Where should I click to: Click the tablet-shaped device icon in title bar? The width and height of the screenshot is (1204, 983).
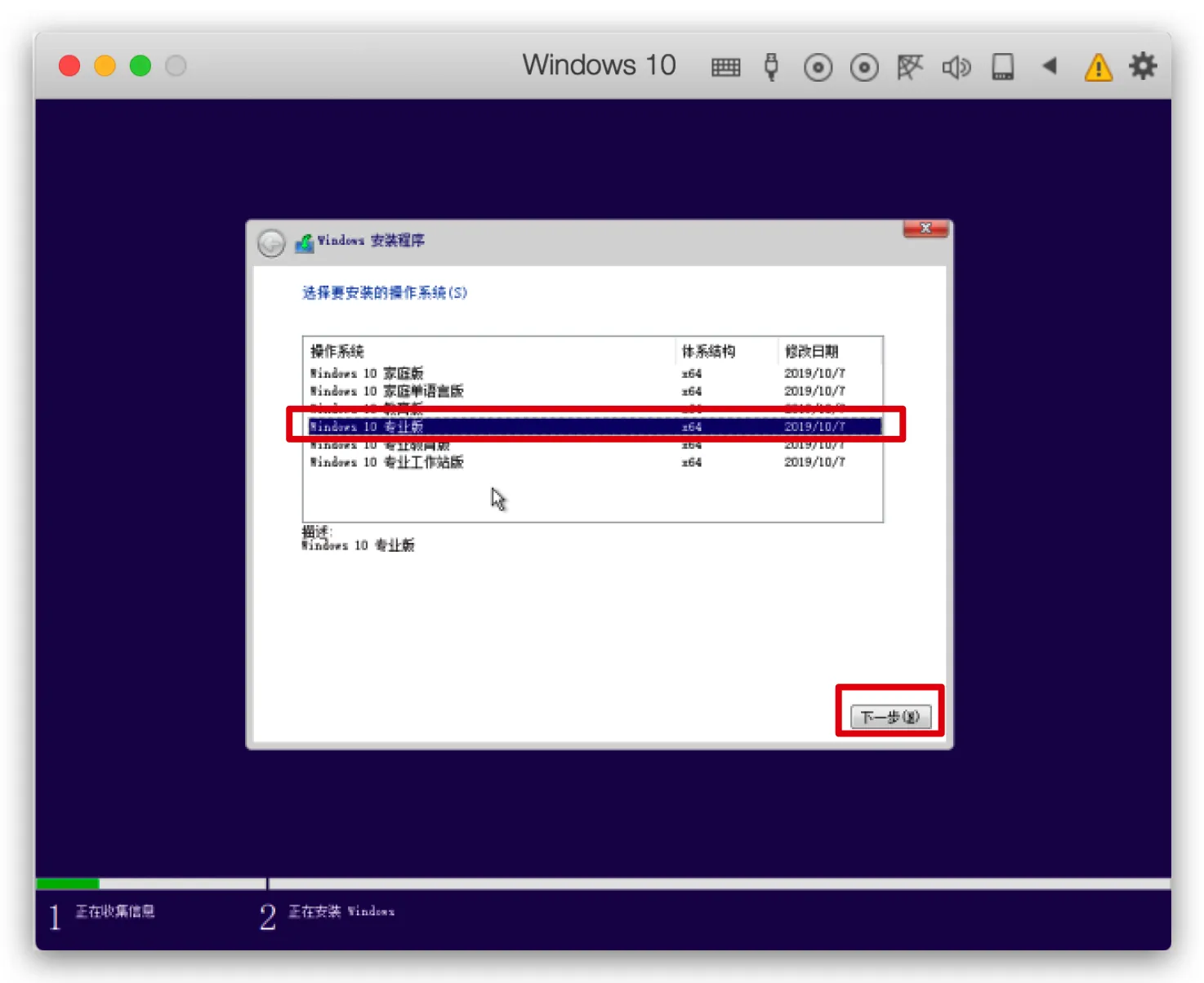coord(1003,67)
